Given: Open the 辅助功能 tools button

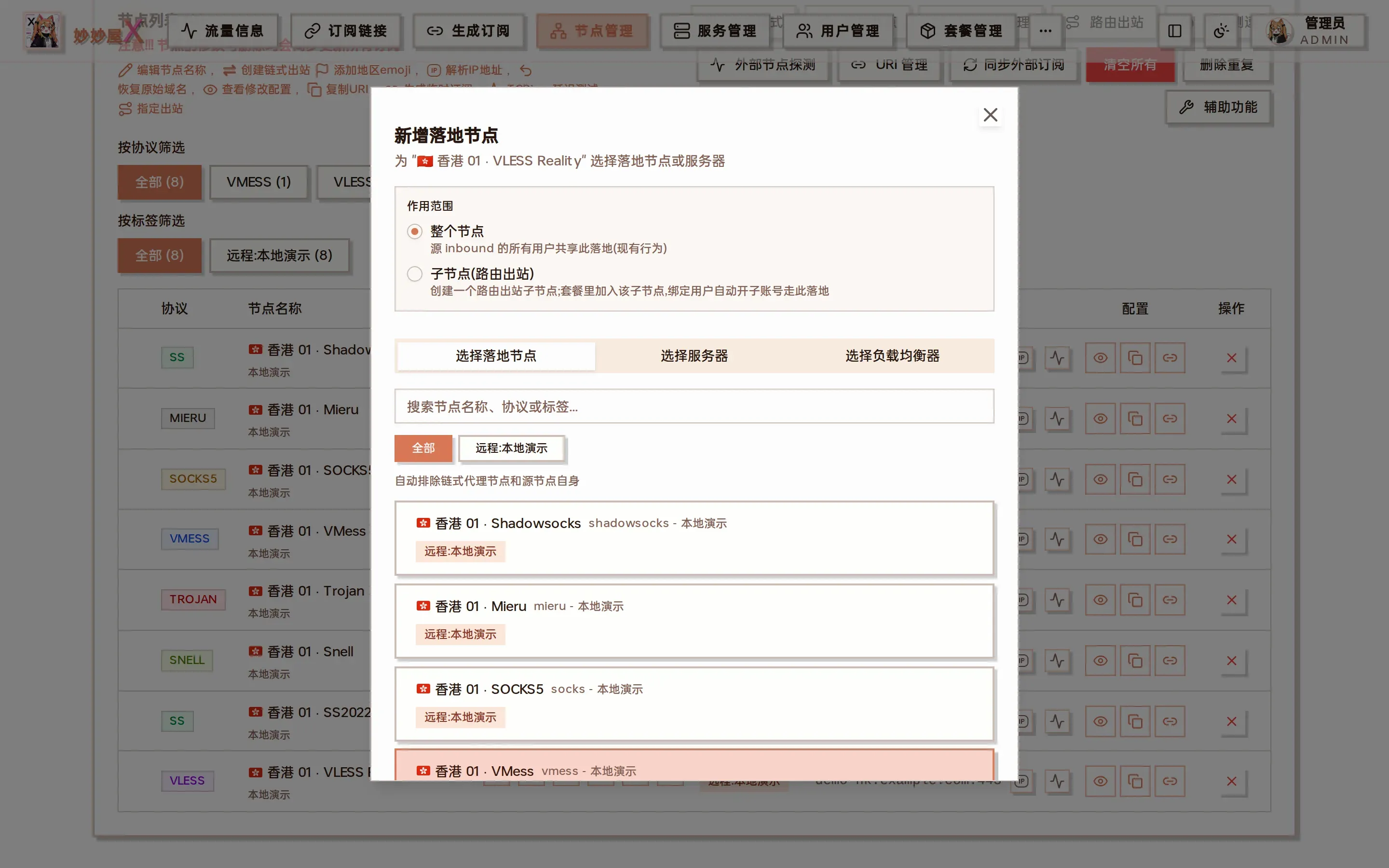Looking at the screenshot, I should [x=1218, y=108].
